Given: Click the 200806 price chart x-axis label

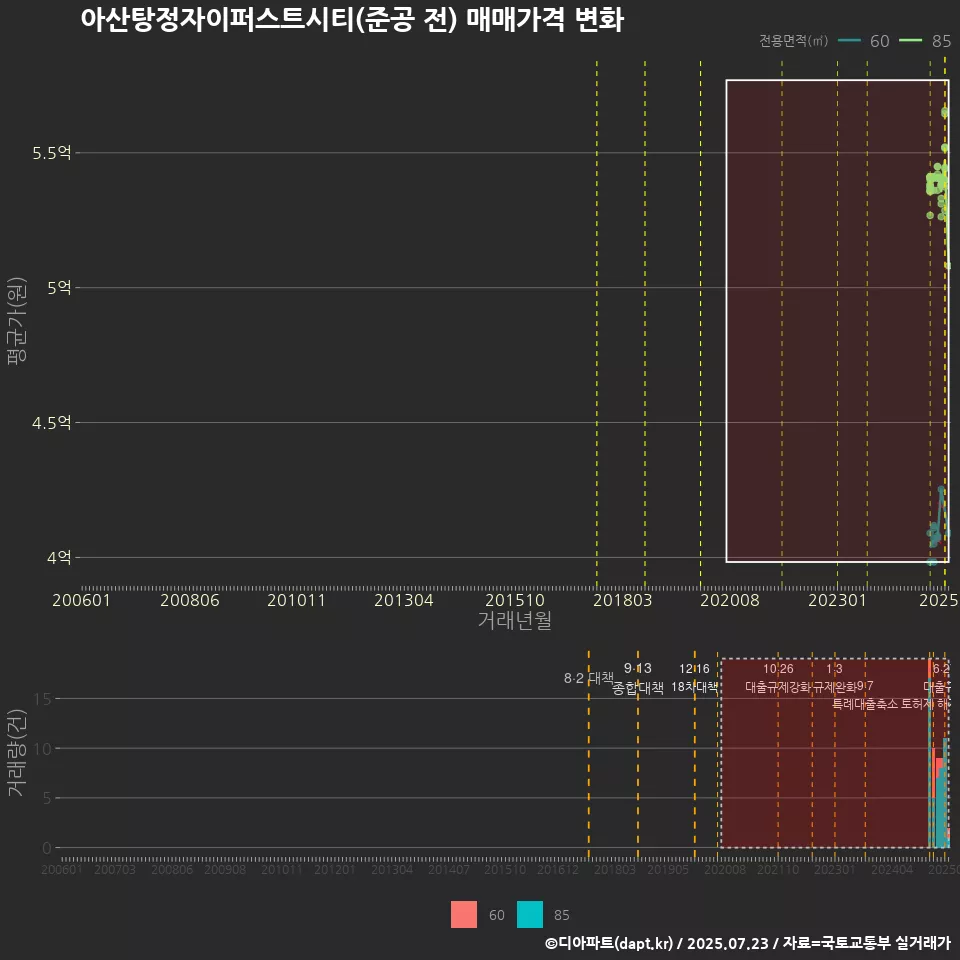Looking at the screenshot, I should 189,600.
